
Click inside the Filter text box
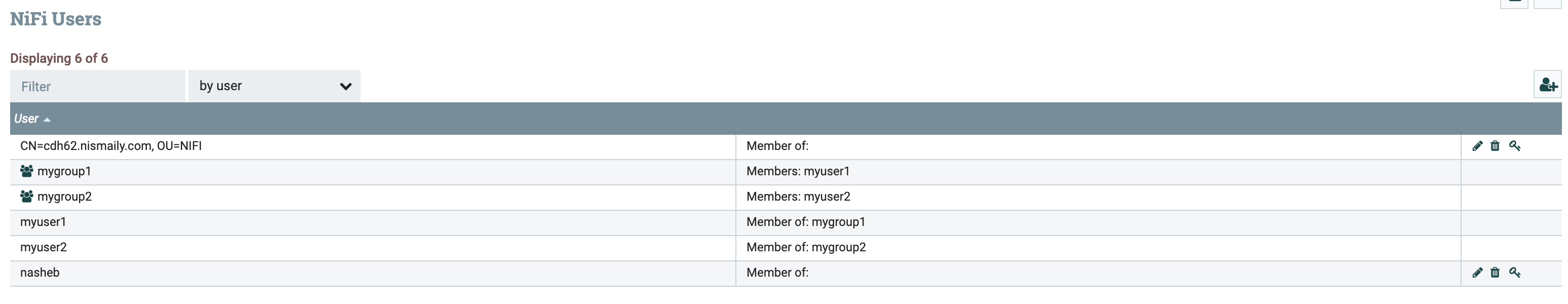click(97, 87)
